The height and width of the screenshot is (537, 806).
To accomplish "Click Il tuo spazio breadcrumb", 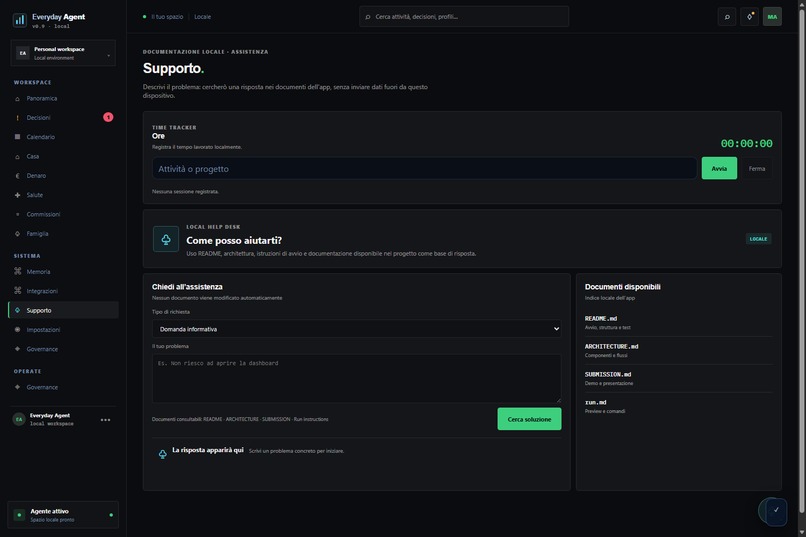I will (167, 17).
